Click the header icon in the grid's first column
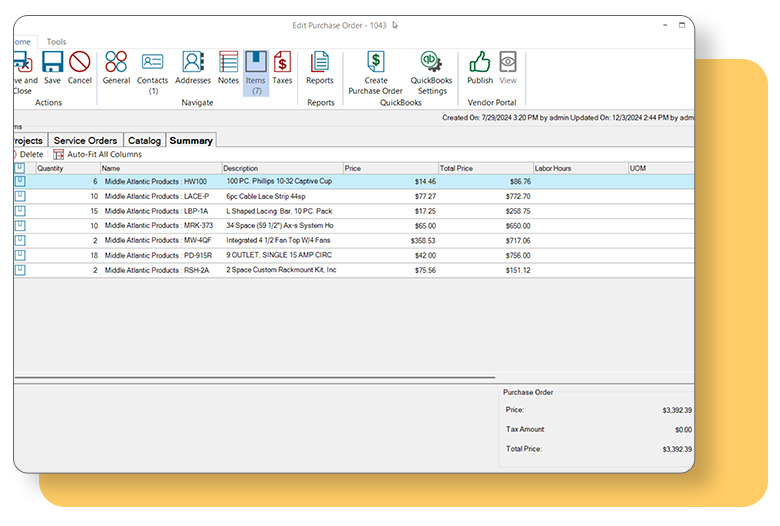The height and width of the screenshot is (526, 780). (20, 168)
